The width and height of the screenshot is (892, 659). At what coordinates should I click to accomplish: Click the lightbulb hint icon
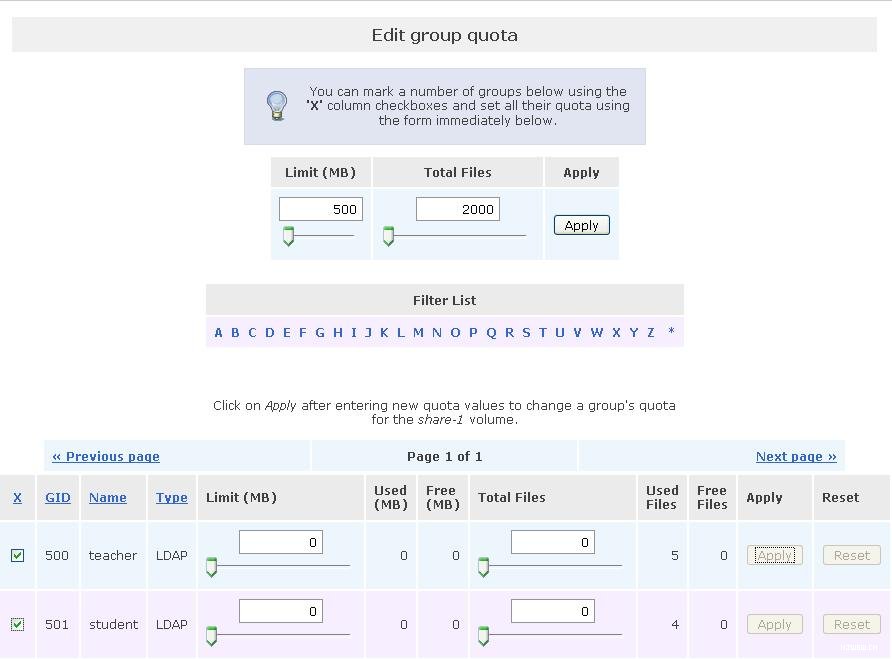[x=277, y=106]
